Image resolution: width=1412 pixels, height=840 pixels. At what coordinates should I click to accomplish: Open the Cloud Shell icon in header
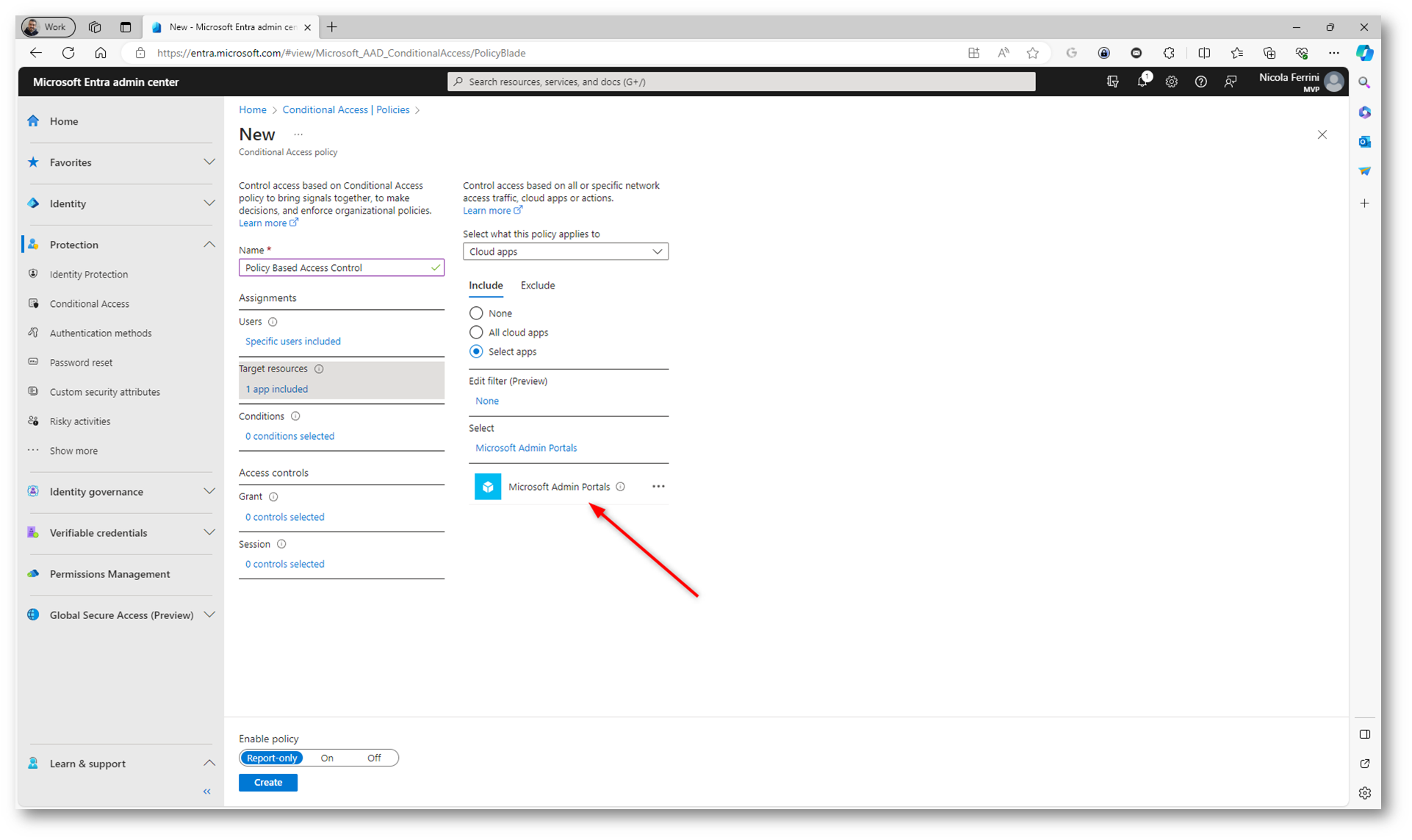tap(1113, 82)
